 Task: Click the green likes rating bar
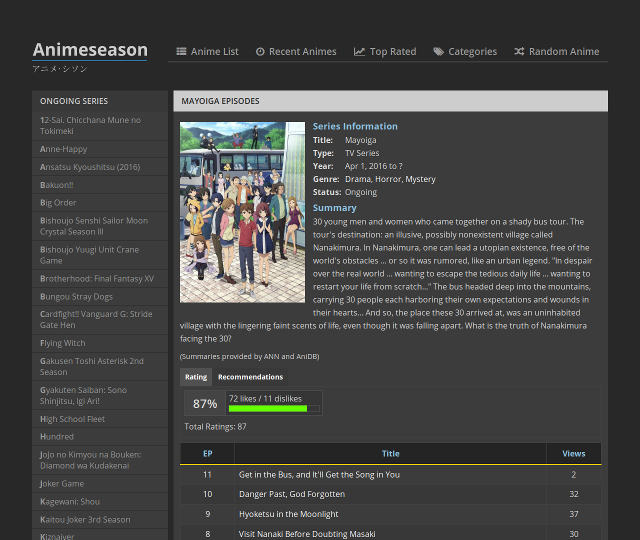coord(268,409)
